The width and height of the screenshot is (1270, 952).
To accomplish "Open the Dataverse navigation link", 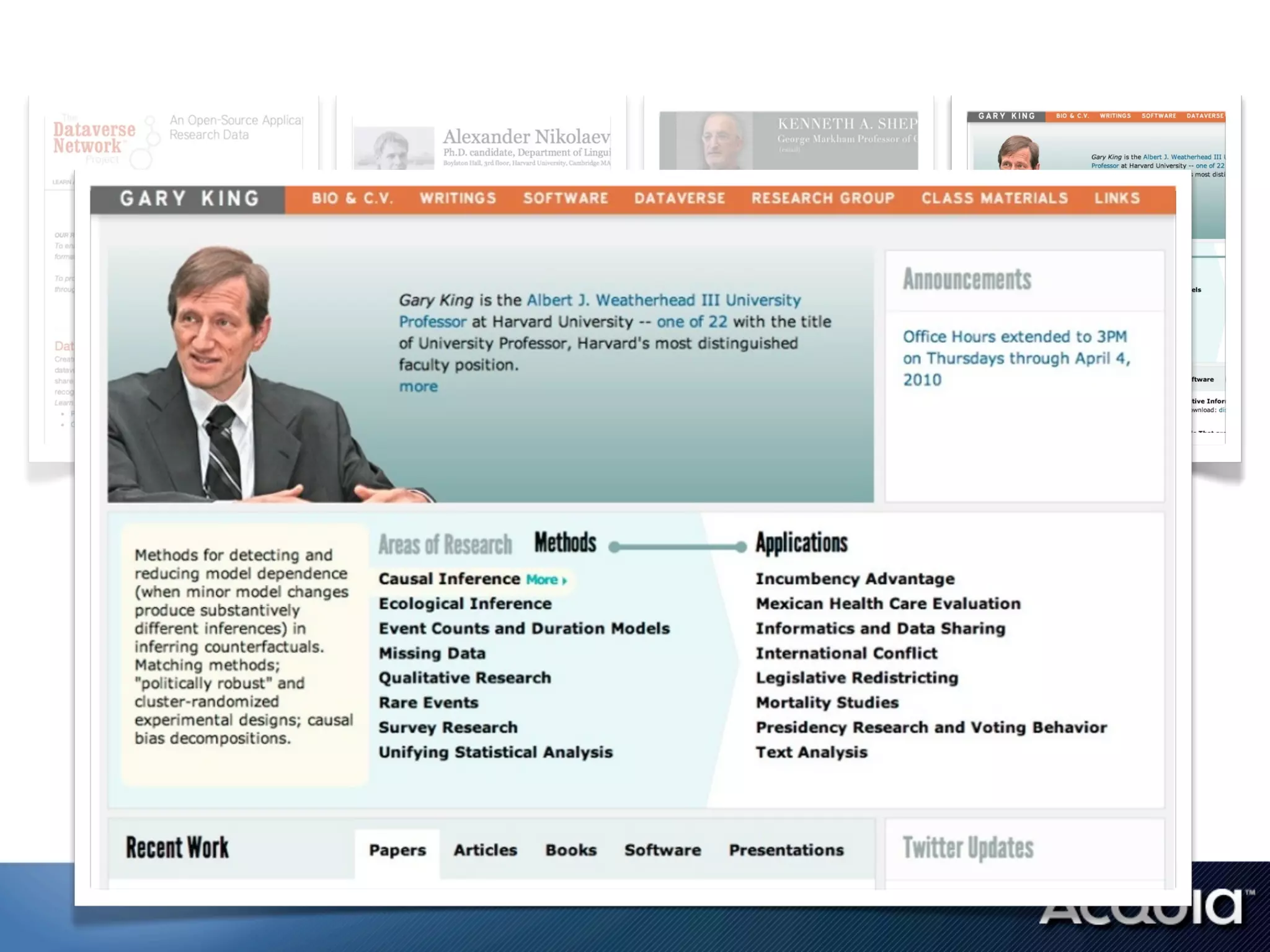I will pyautogui.click(x=680, y=198).
